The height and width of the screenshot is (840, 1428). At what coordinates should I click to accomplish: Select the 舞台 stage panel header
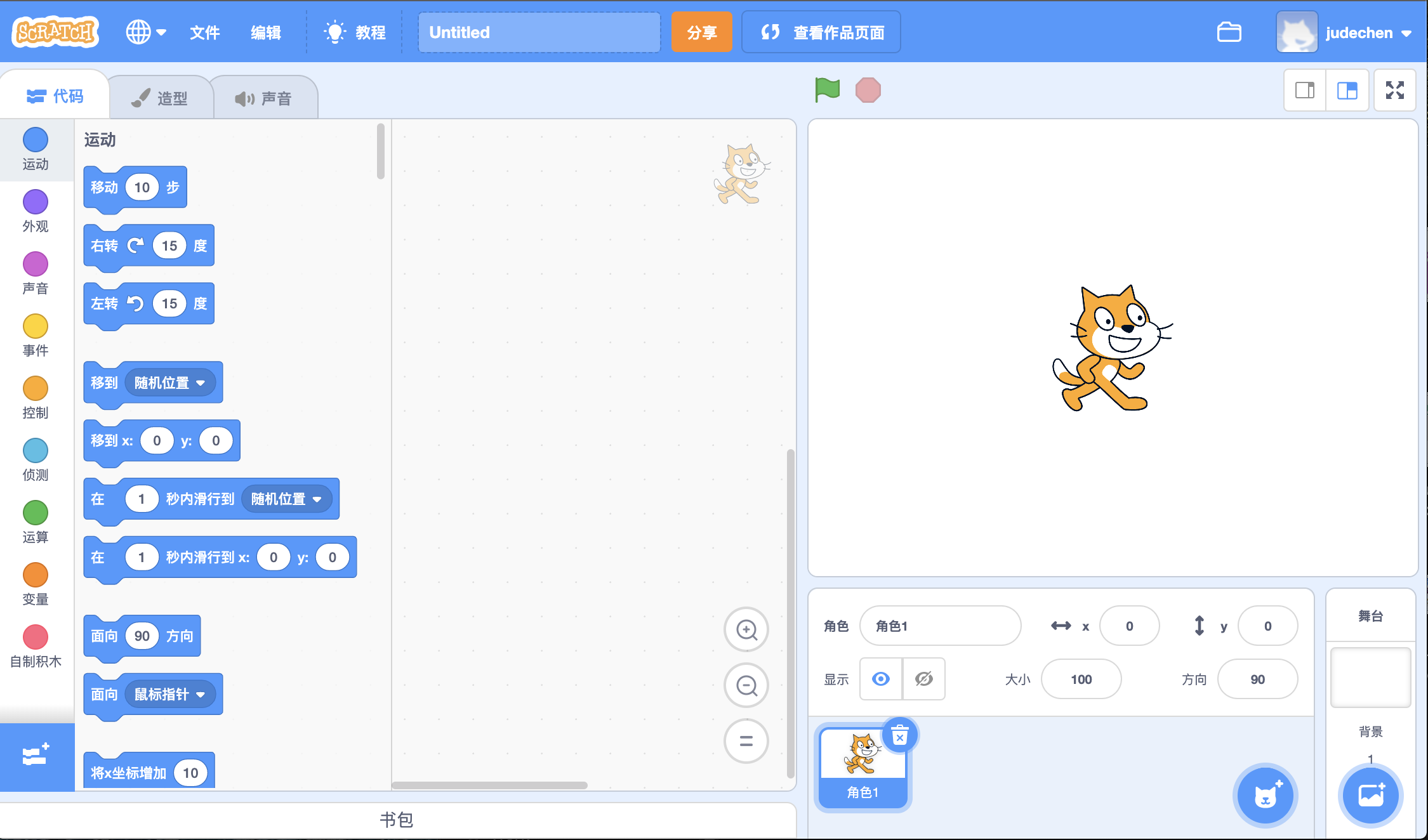click(1371, 616)
